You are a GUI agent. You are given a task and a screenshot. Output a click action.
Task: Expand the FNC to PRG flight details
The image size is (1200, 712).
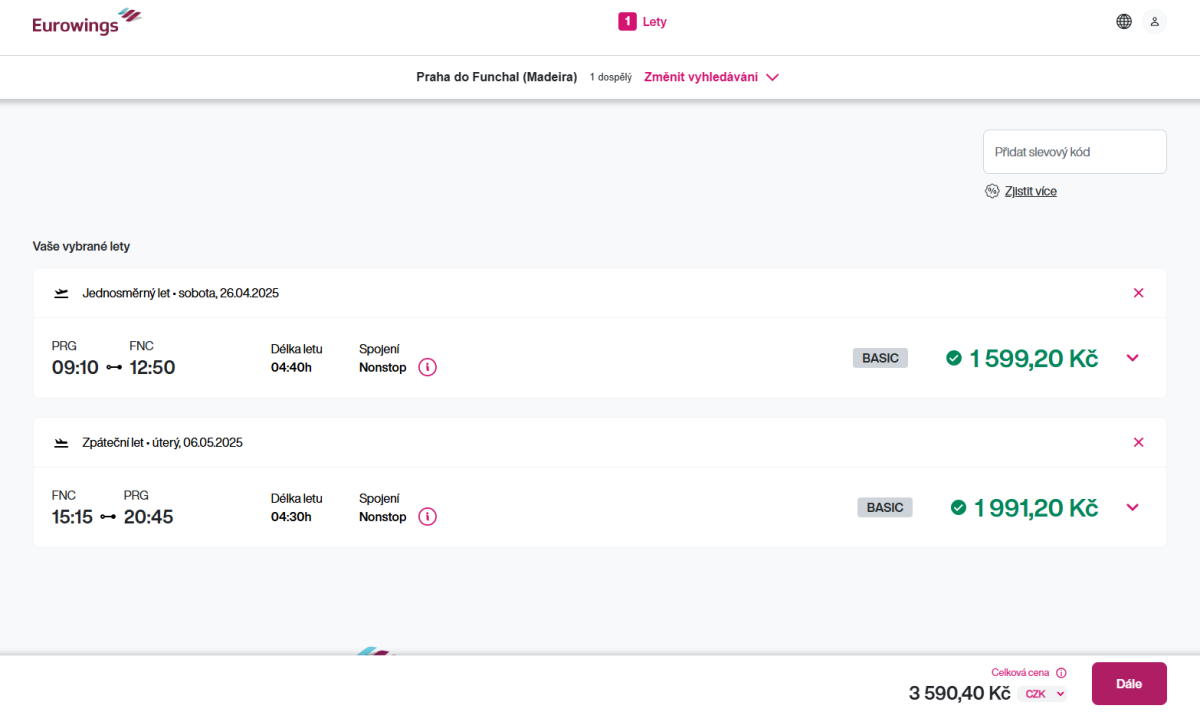tap(1132, 507)
